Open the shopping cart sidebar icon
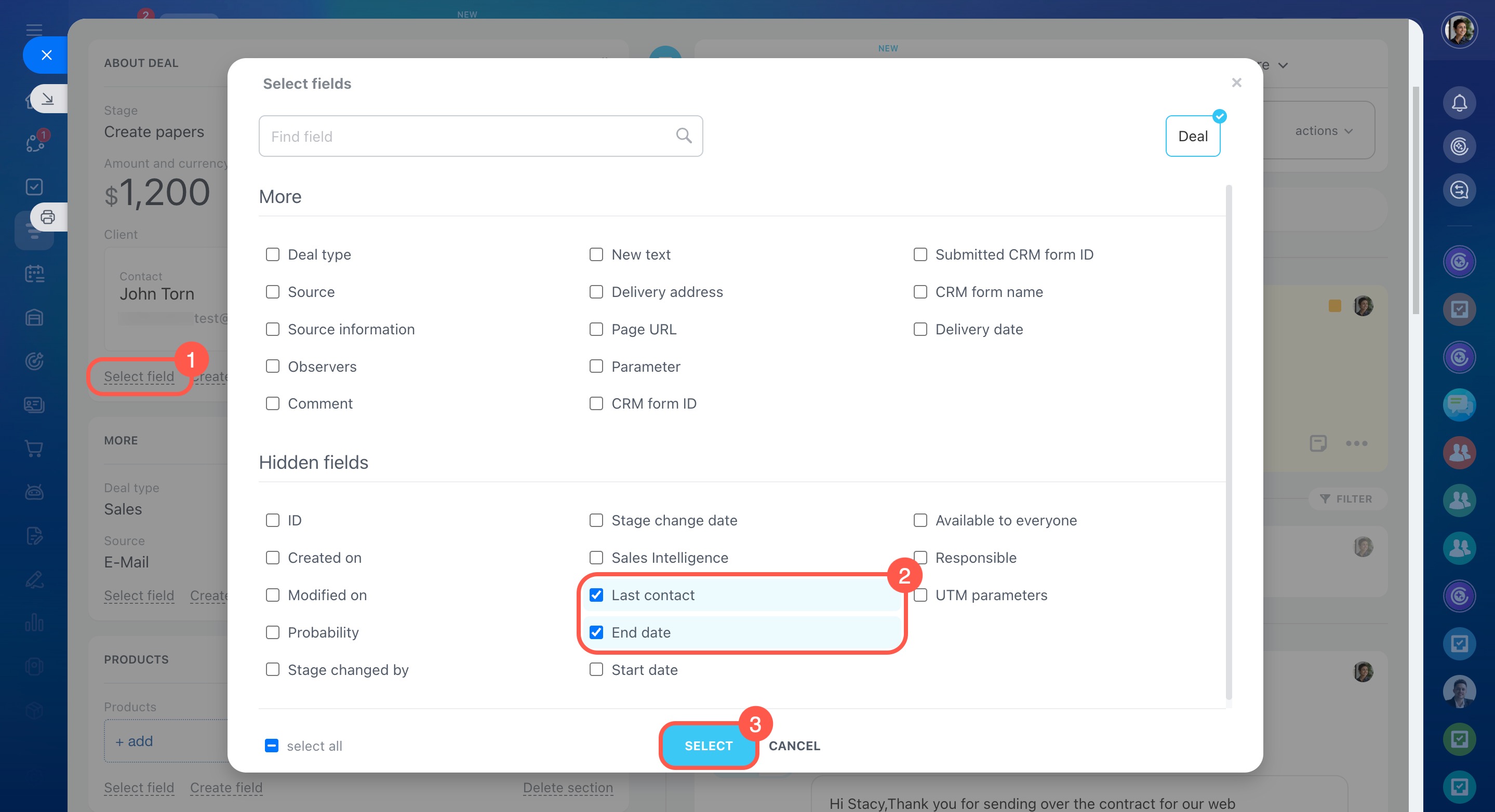 34,449
